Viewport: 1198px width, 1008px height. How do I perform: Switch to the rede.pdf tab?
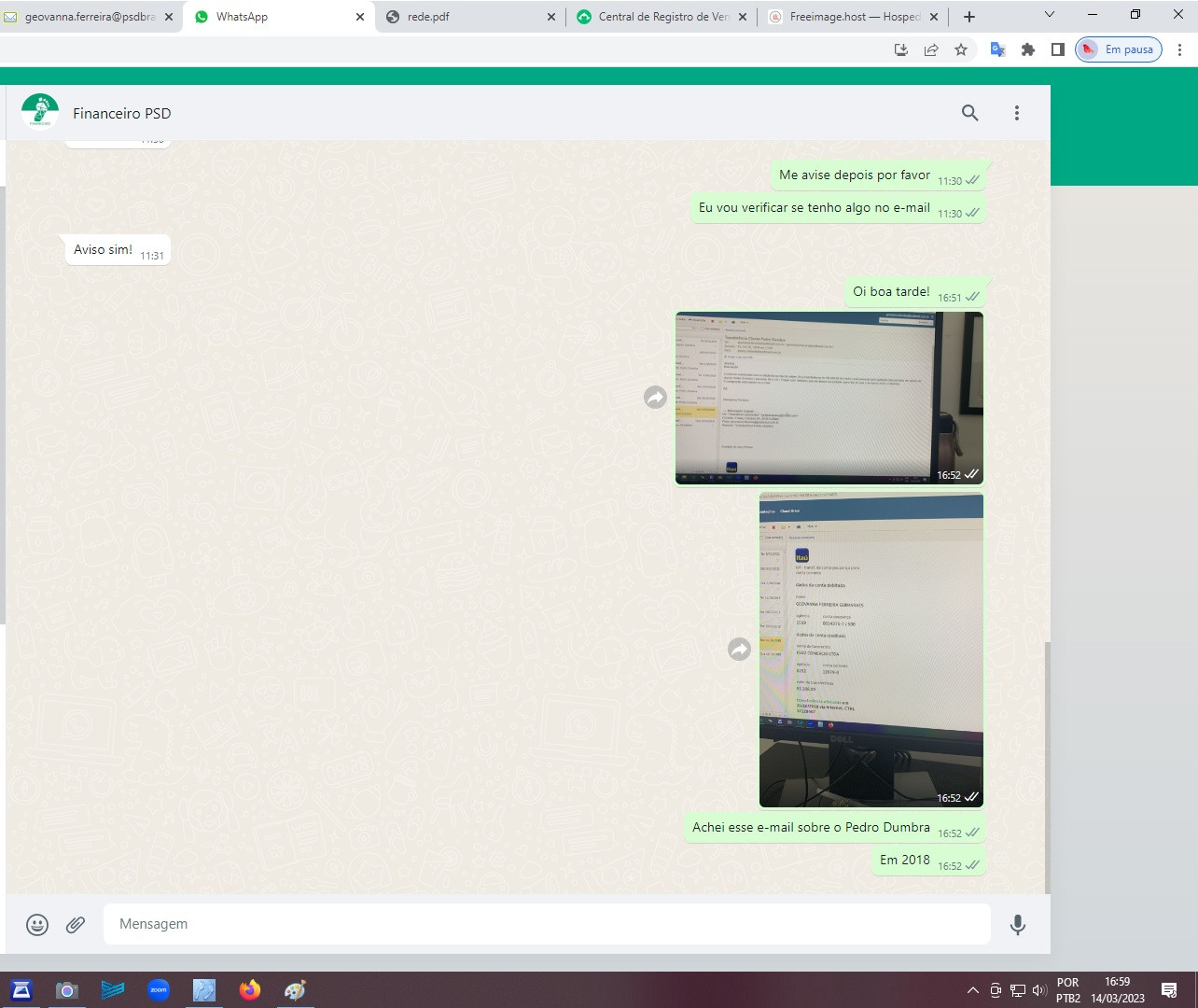coord(470,17)
